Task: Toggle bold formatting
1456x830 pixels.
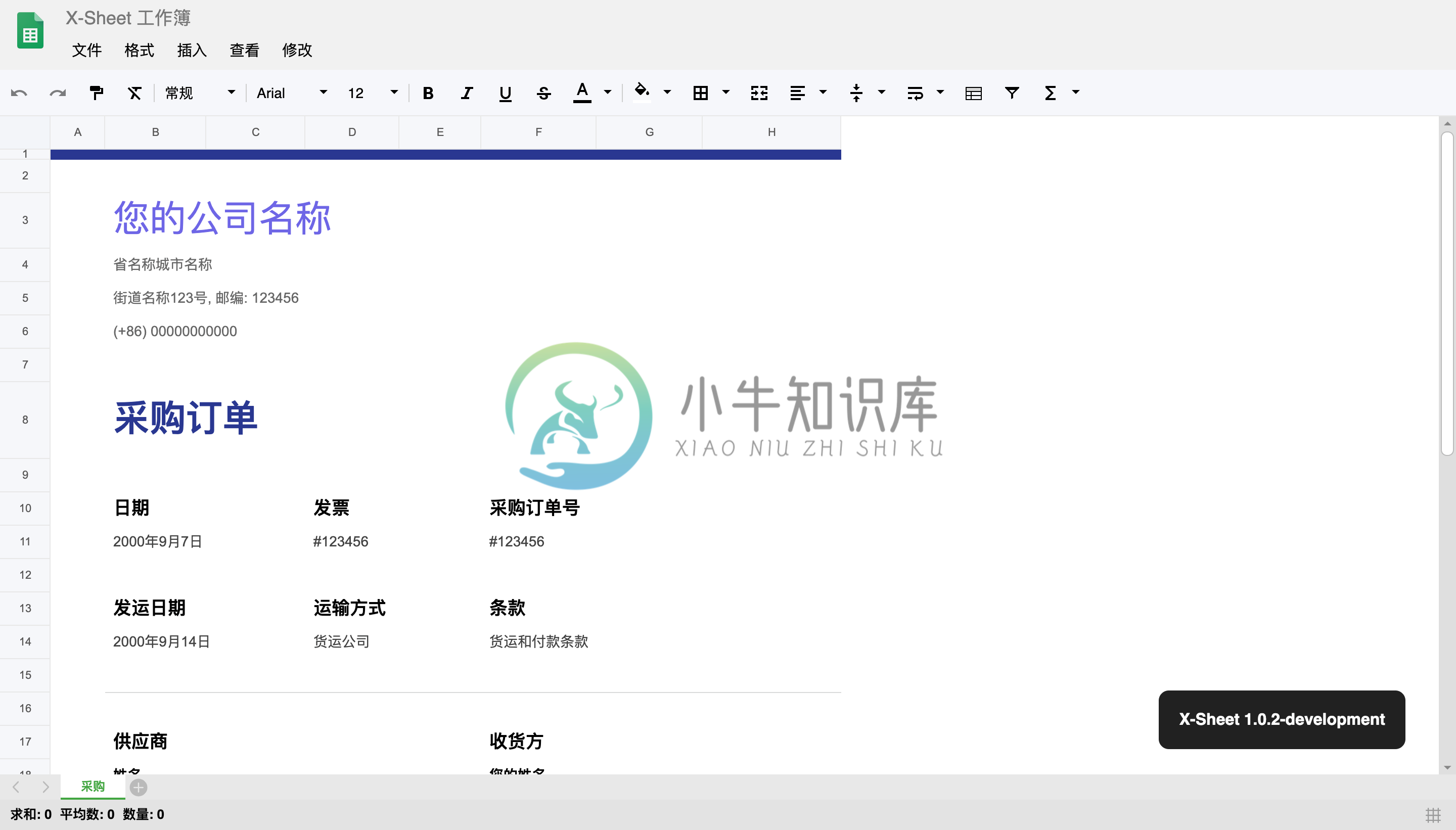Action: [x=428, y=93]
